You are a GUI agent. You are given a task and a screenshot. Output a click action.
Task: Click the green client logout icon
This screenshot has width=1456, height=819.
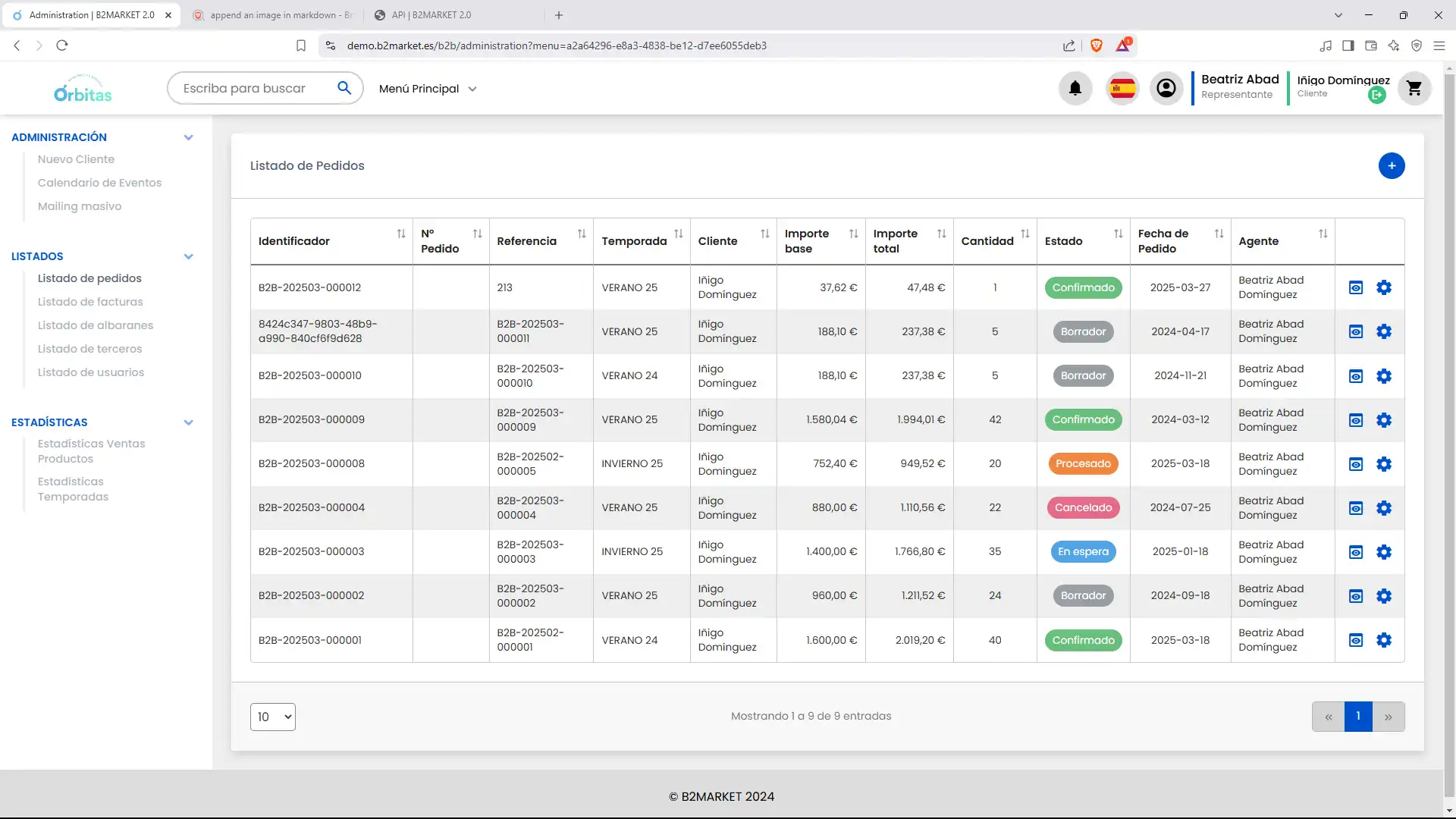[1376, 96]
